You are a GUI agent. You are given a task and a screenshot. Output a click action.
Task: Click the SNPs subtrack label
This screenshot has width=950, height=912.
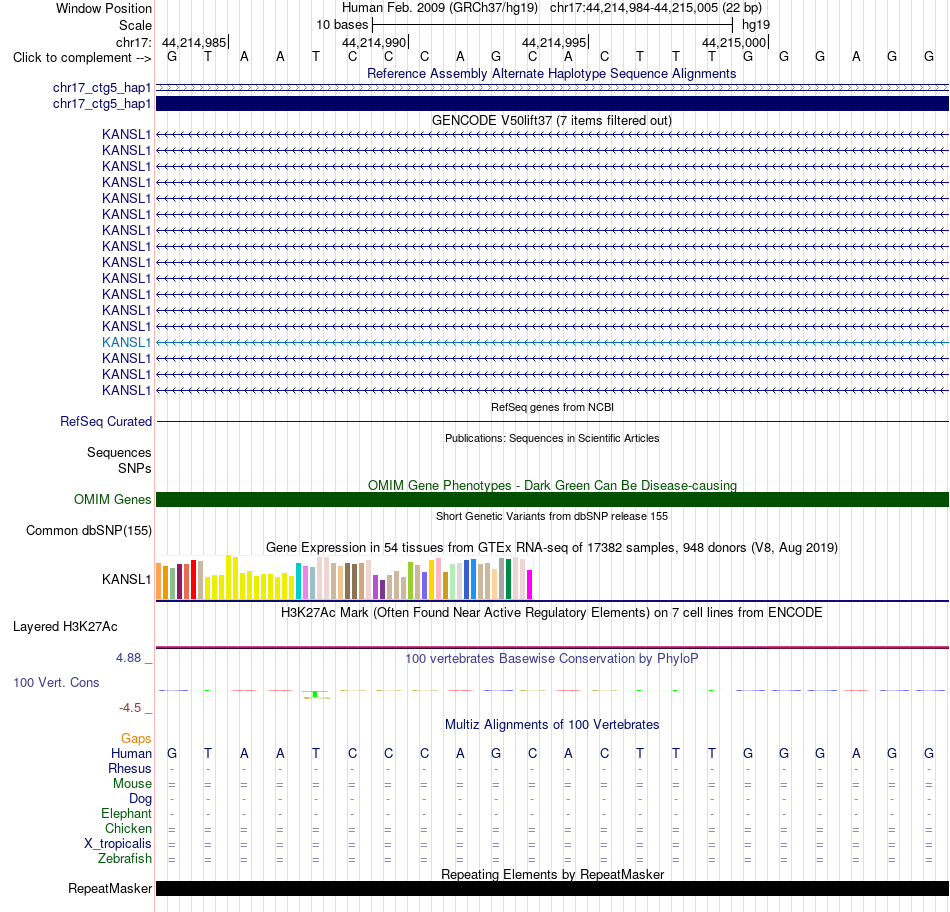click(x=135, y=468)
